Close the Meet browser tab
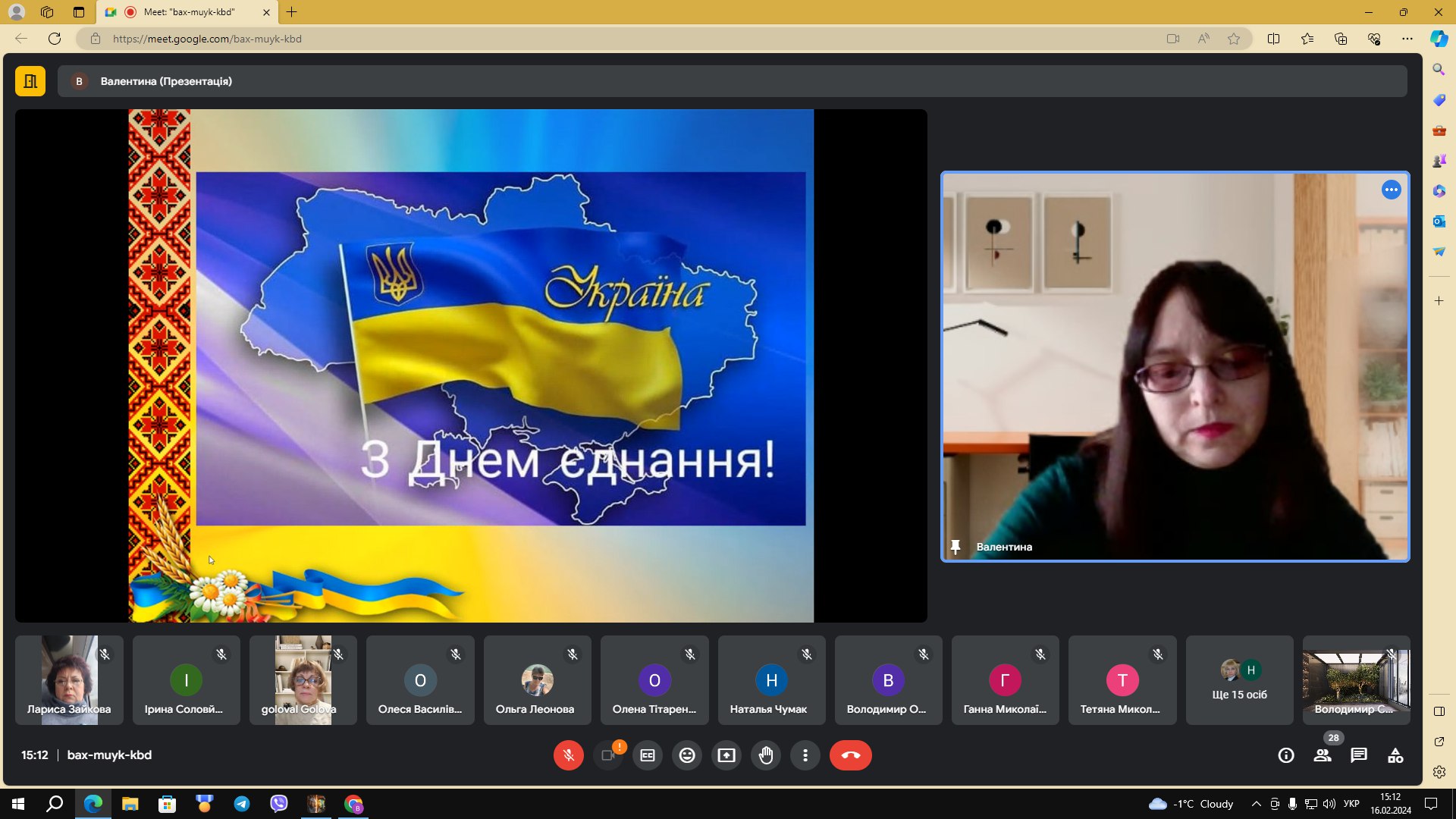 266,12
